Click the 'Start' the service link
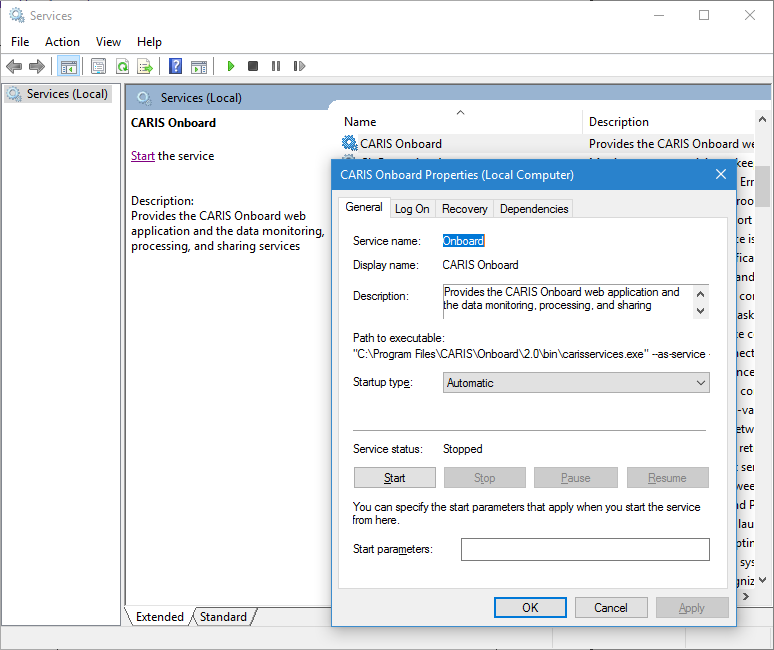The height and width of the screenshot is (650, 774). pos(142,156)
